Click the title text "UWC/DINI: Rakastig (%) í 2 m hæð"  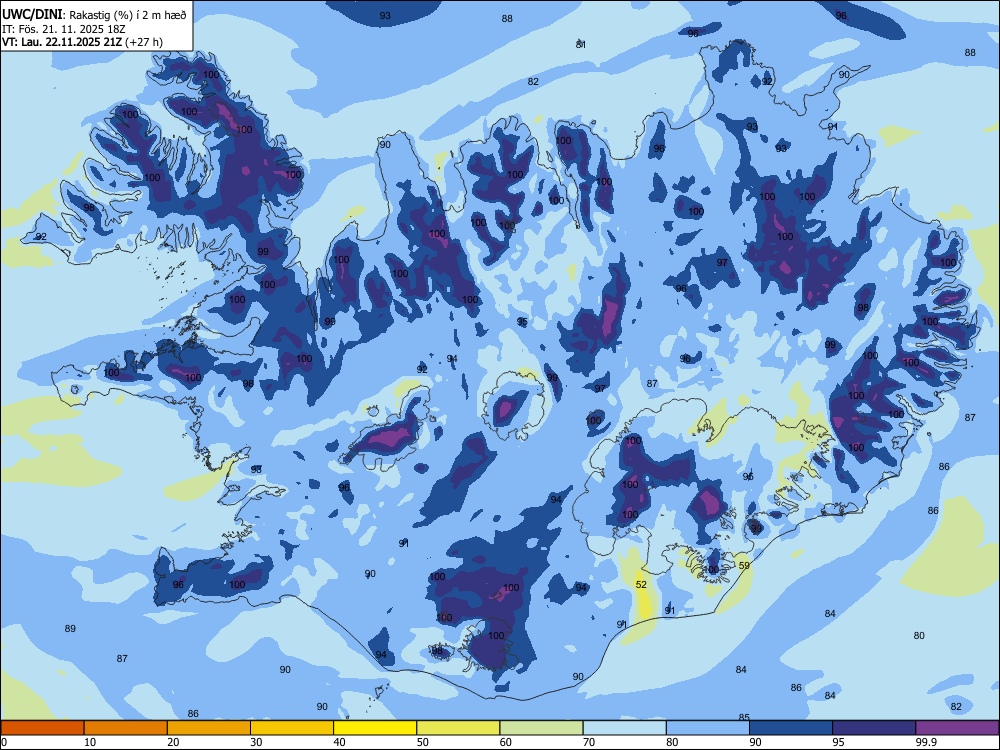(94, 15)
